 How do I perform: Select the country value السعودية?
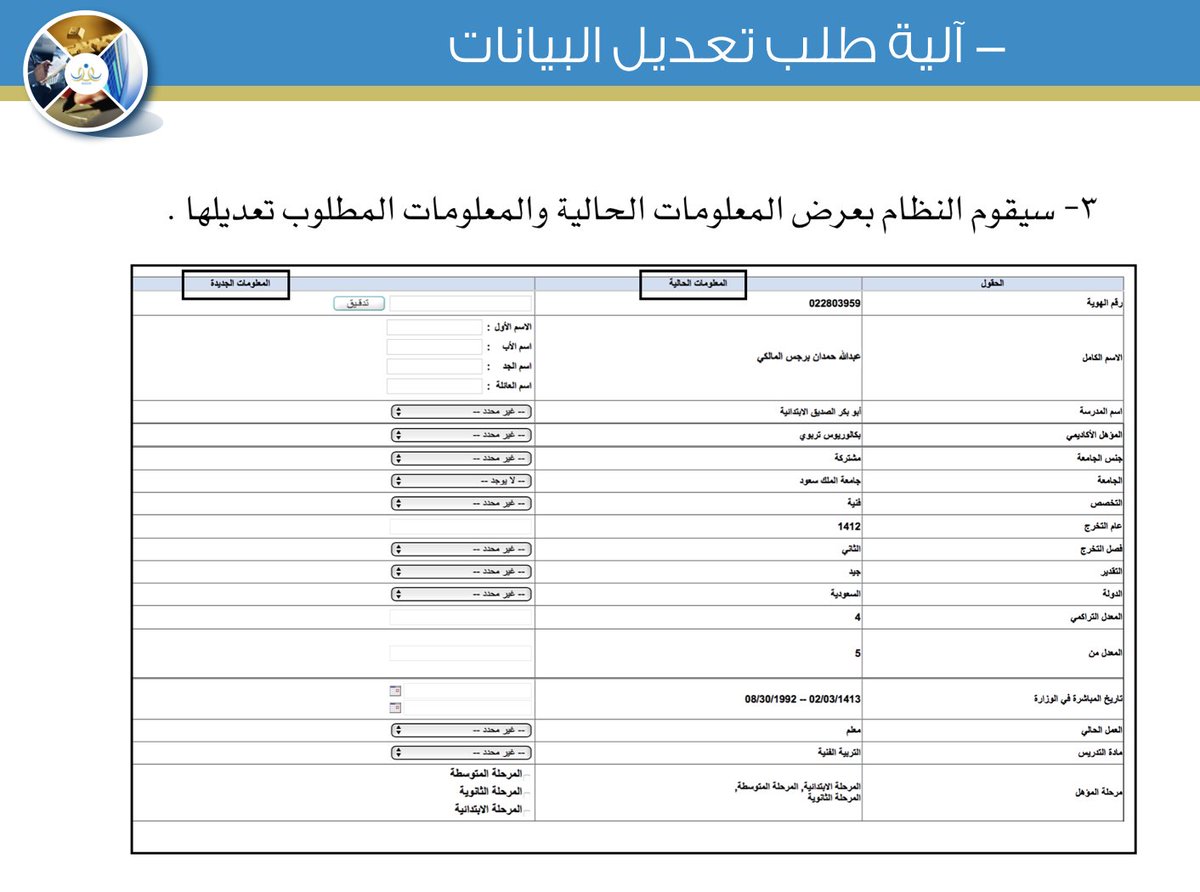[x=846, y=594]
